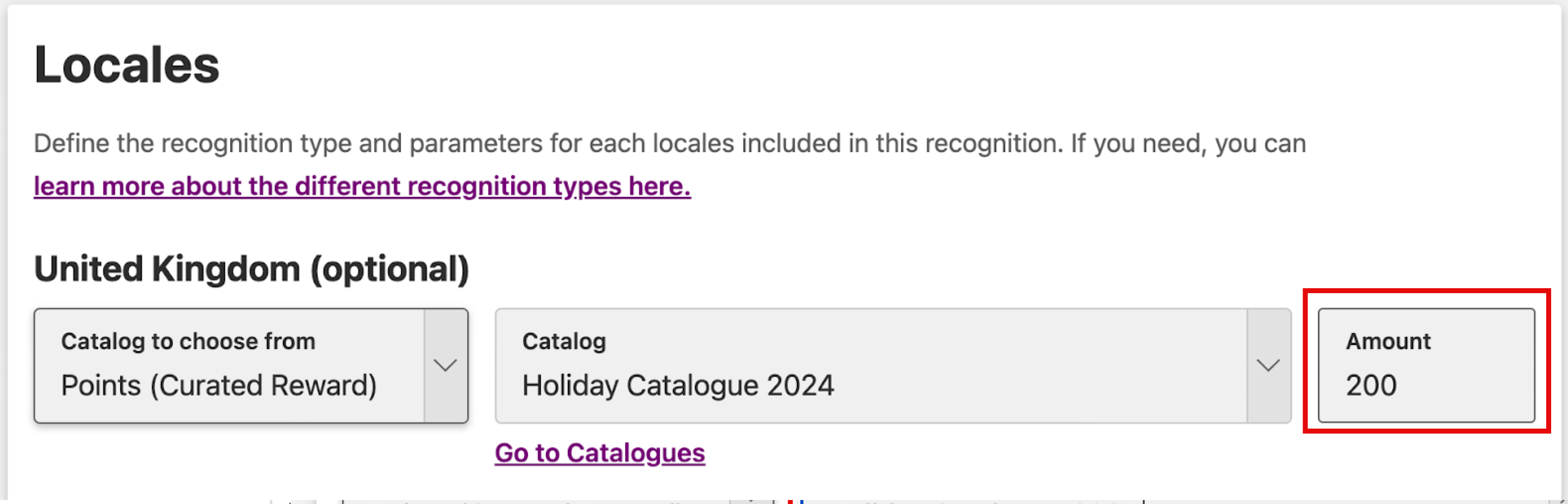
Task: Click the "Catalog" field label
Action: coord(564,341)
